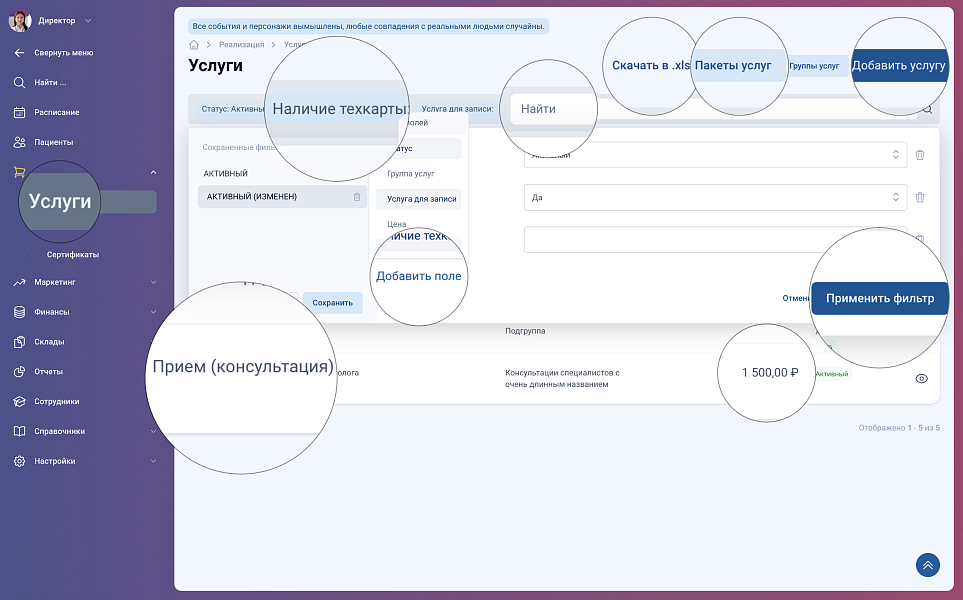
Task: Click the Применить фильтр button
Action: click(x=879, y=298)
